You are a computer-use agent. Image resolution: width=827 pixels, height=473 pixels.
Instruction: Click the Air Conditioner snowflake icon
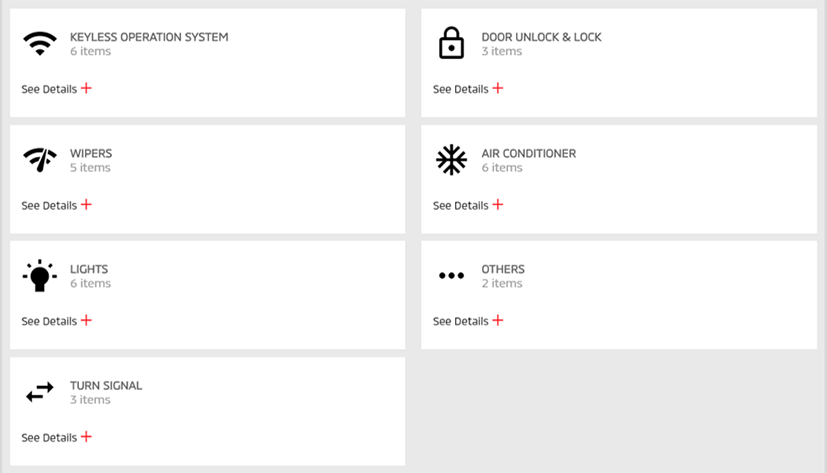coord(451,159)
